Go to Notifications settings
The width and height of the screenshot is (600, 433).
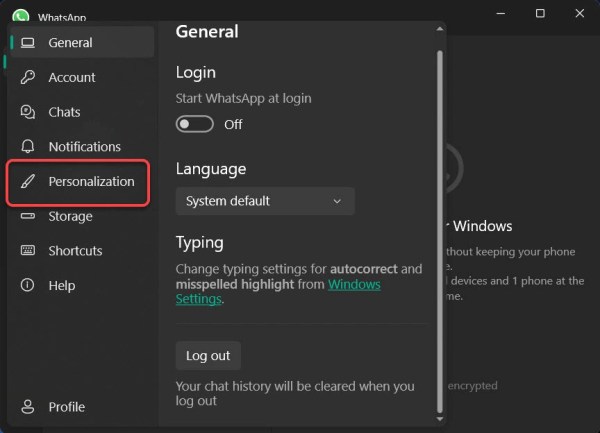(x=82, y=147)
